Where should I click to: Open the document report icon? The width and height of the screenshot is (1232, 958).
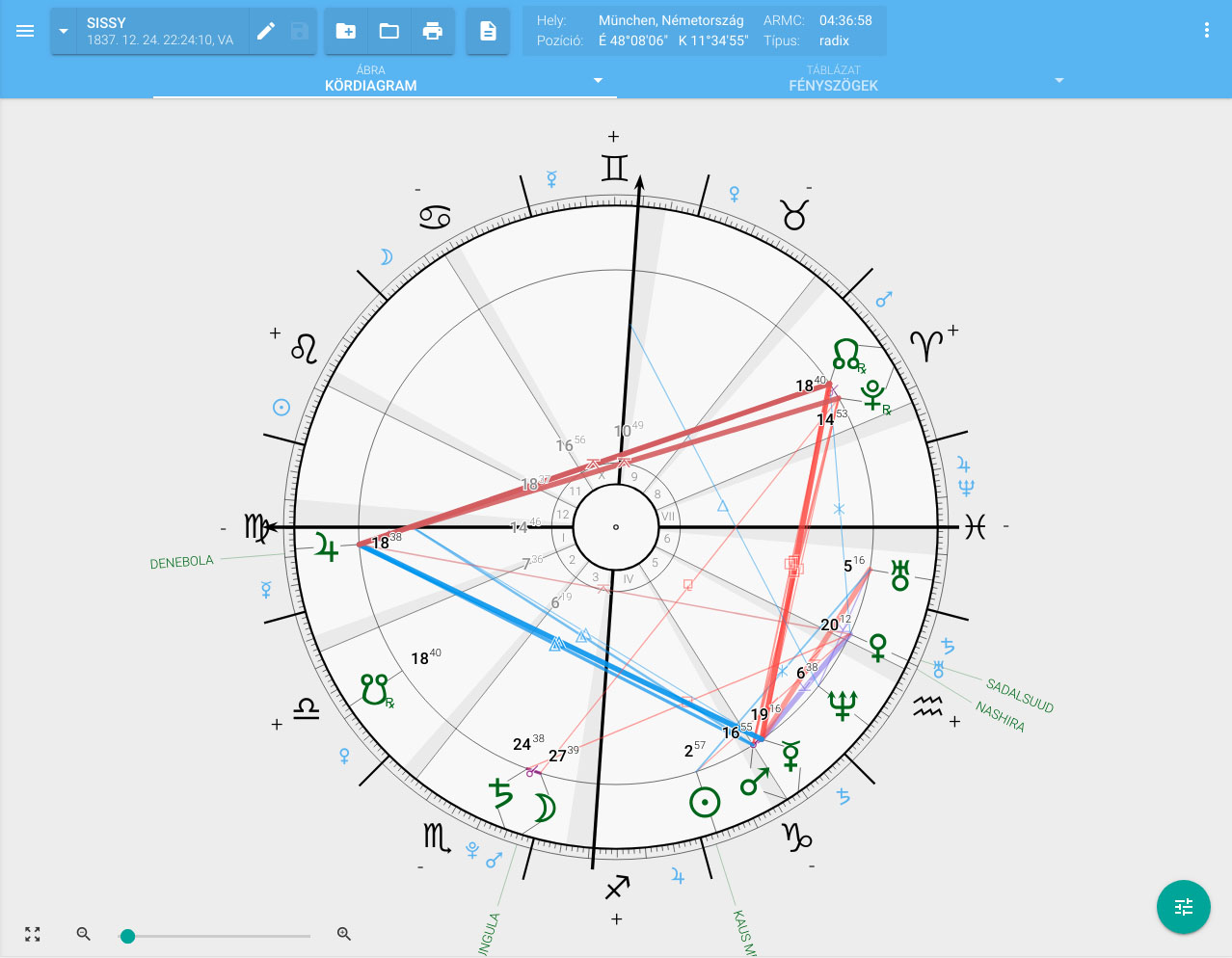488,31
